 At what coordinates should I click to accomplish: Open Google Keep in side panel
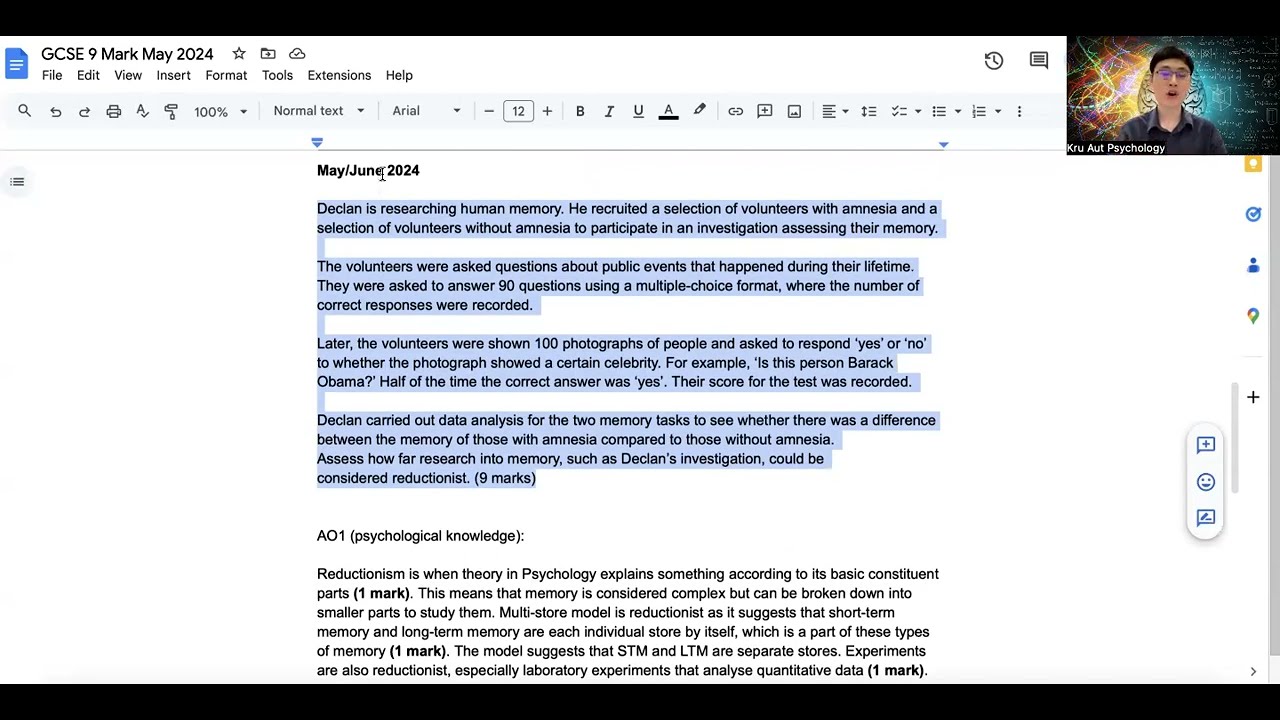coord(1253,164)
